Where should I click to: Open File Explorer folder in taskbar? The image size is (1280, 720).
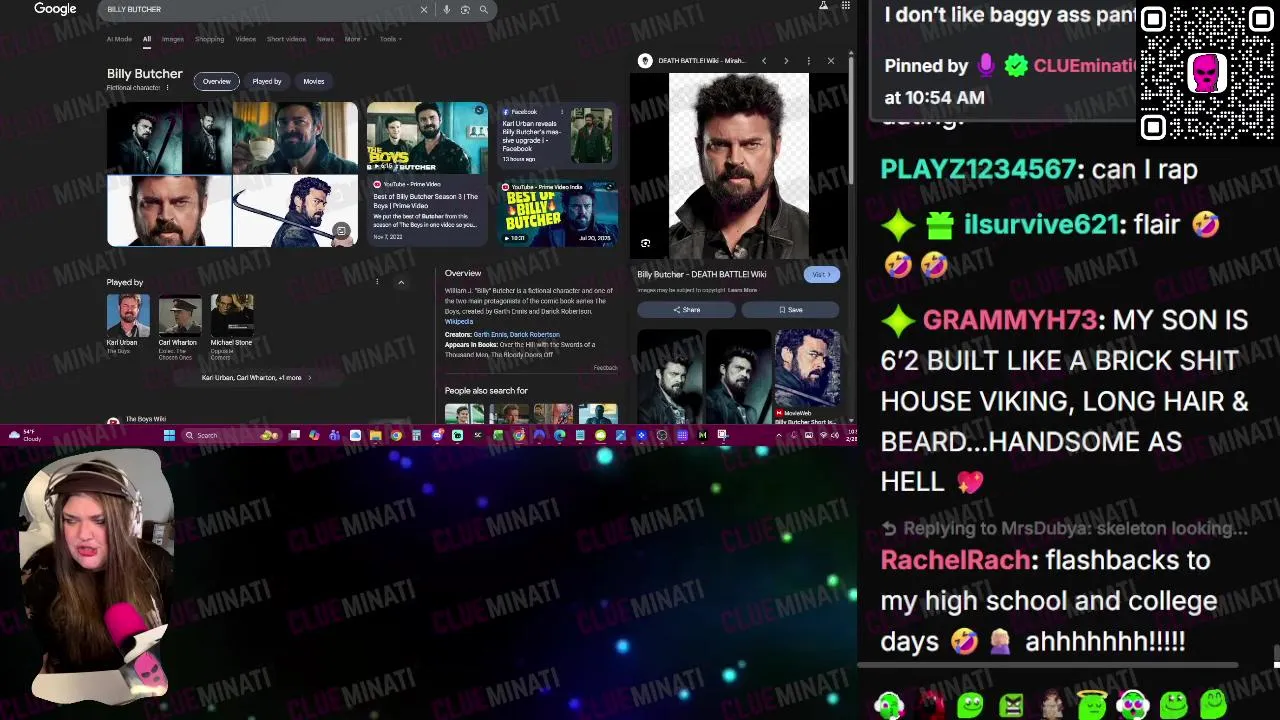[x=376, y=435]
